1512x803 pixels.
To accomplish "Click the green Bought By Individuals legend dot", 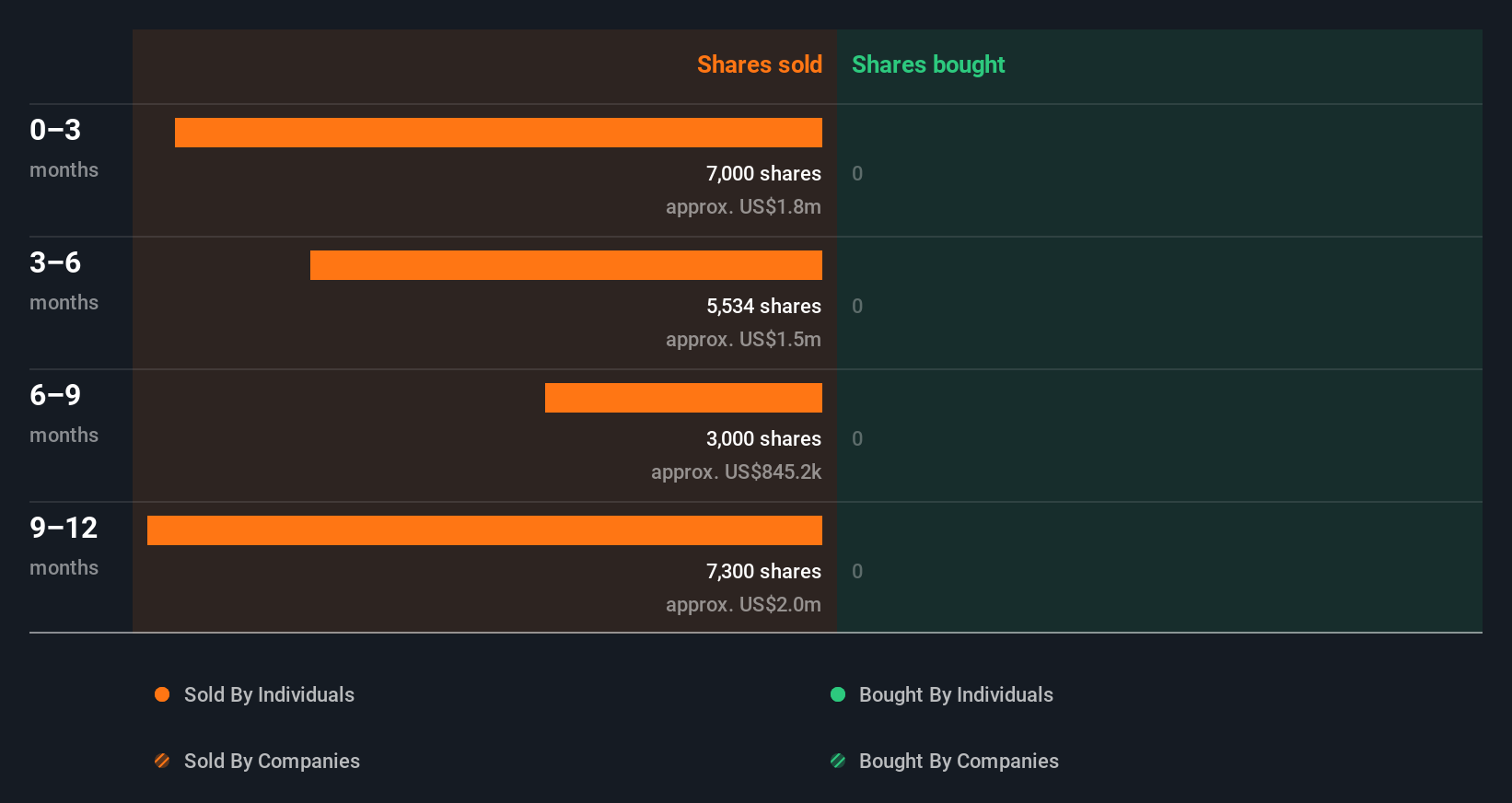I will click(x=838, y=694).
